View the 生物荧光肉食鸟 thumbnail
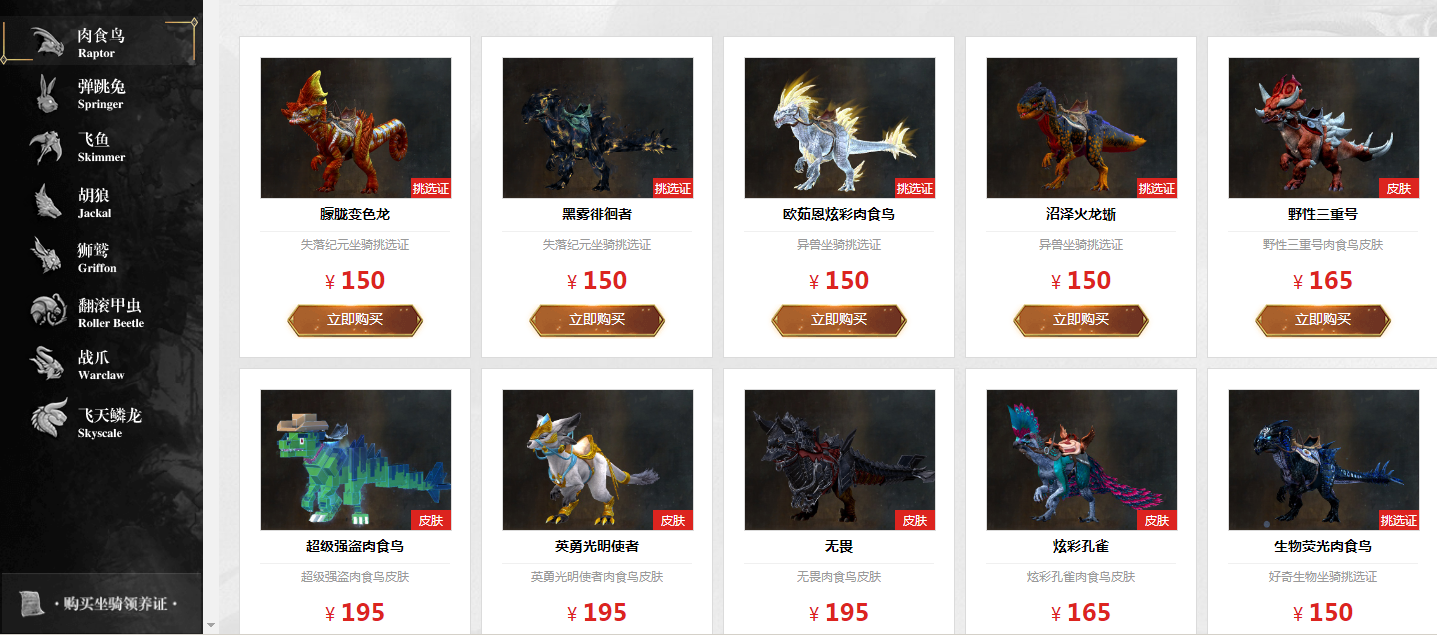This screenshot has width=1437, height=636. pyautogui.click(x=1323, y=460)
